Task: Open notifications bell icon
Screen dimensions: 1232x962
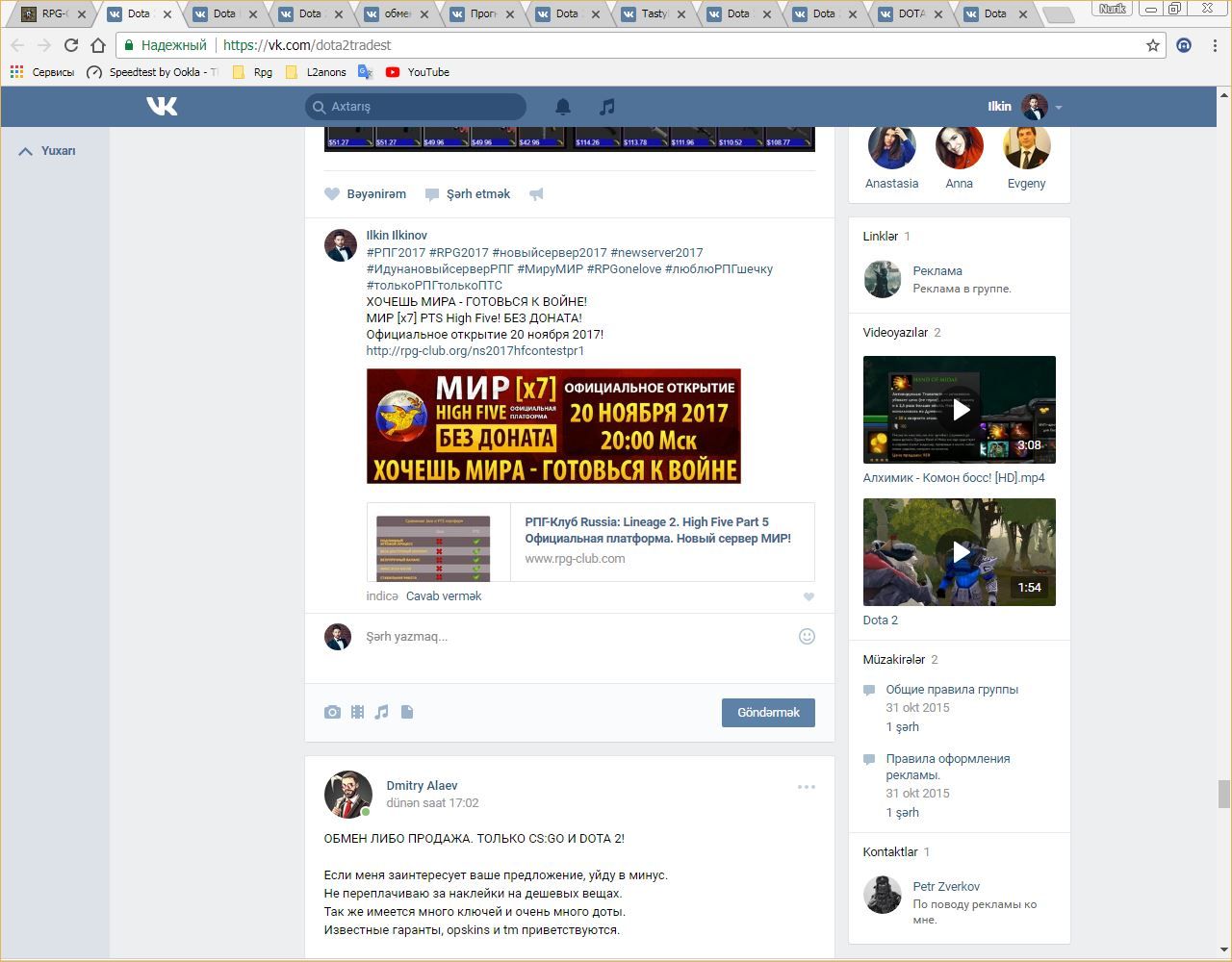Action: click(563, 107)
